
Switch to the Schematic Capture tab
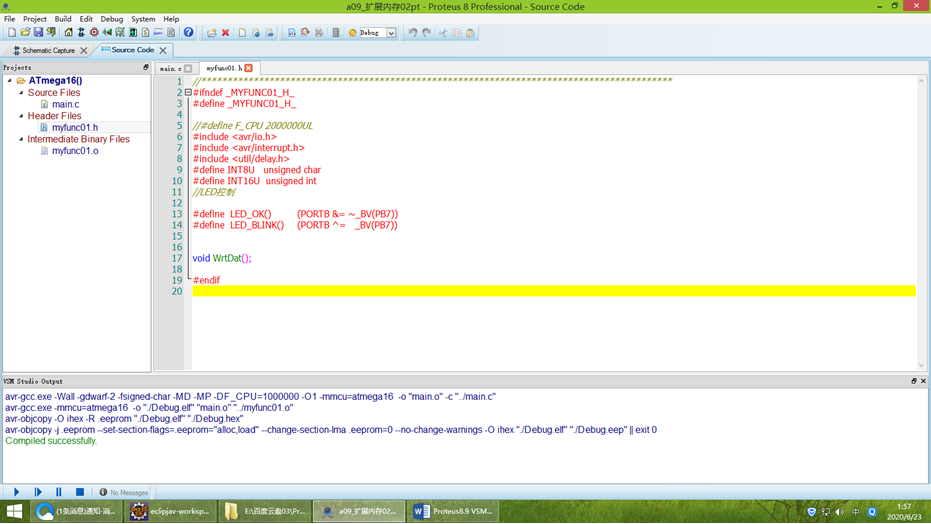tap(48, 50)
